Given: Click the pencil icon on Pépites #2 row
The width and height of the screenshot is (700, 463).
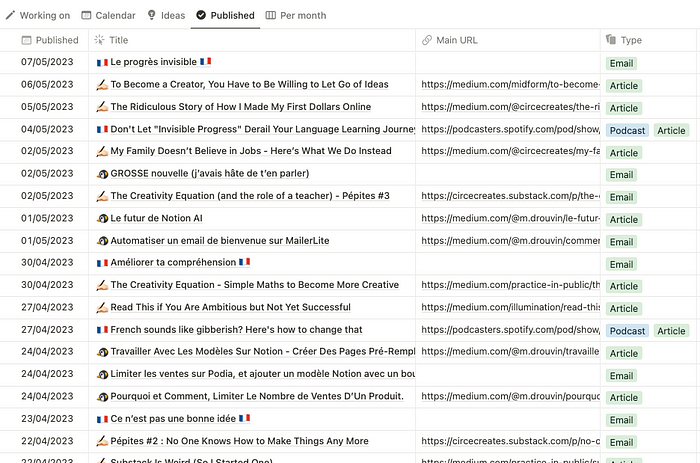Looking at the screenshot, I should coord(102,441).
